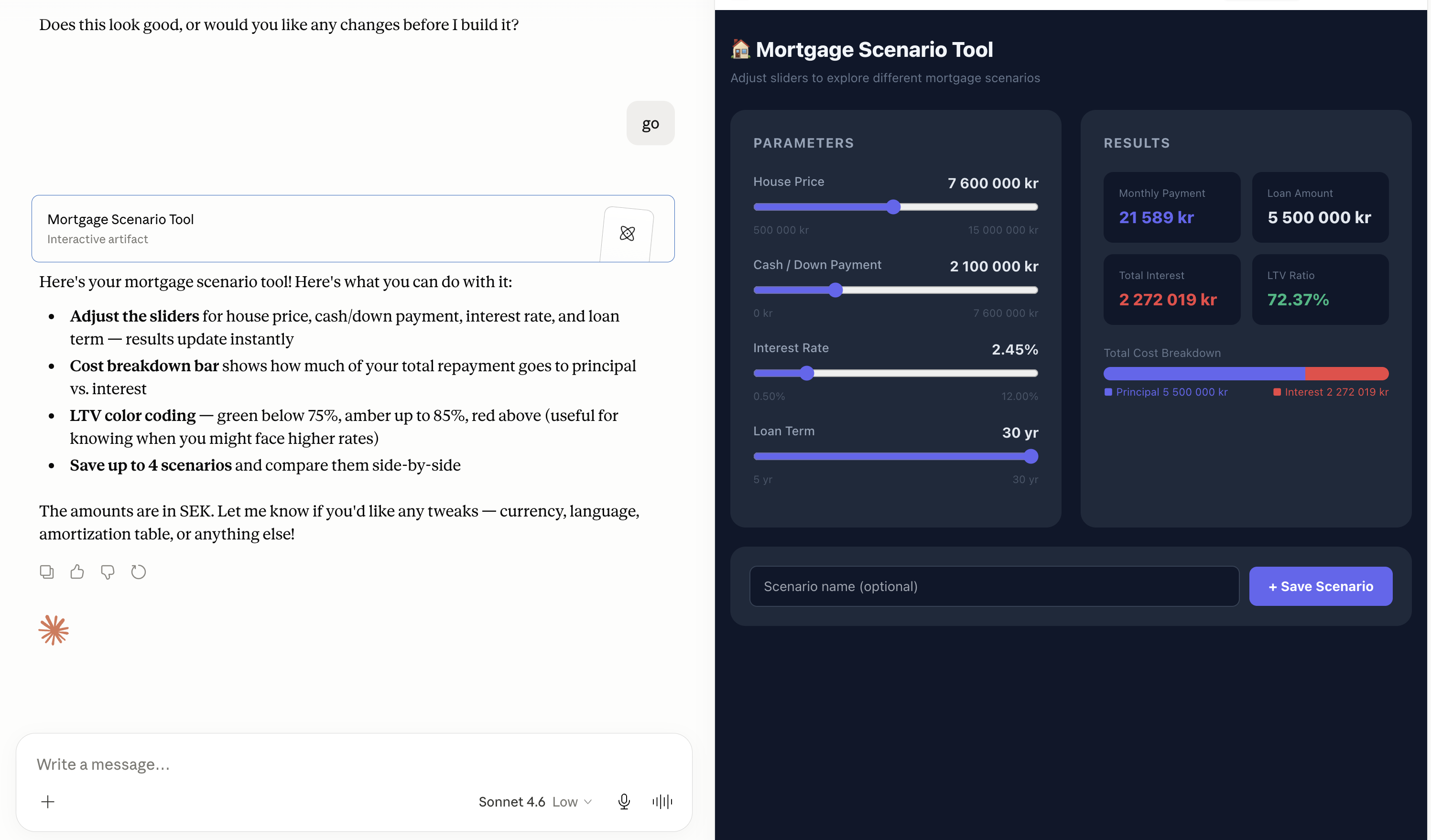The height and width of the screenshot is (840, 1431).
Task: Click the Total Cost Breakdown label
Action: tap(1162, 353)
